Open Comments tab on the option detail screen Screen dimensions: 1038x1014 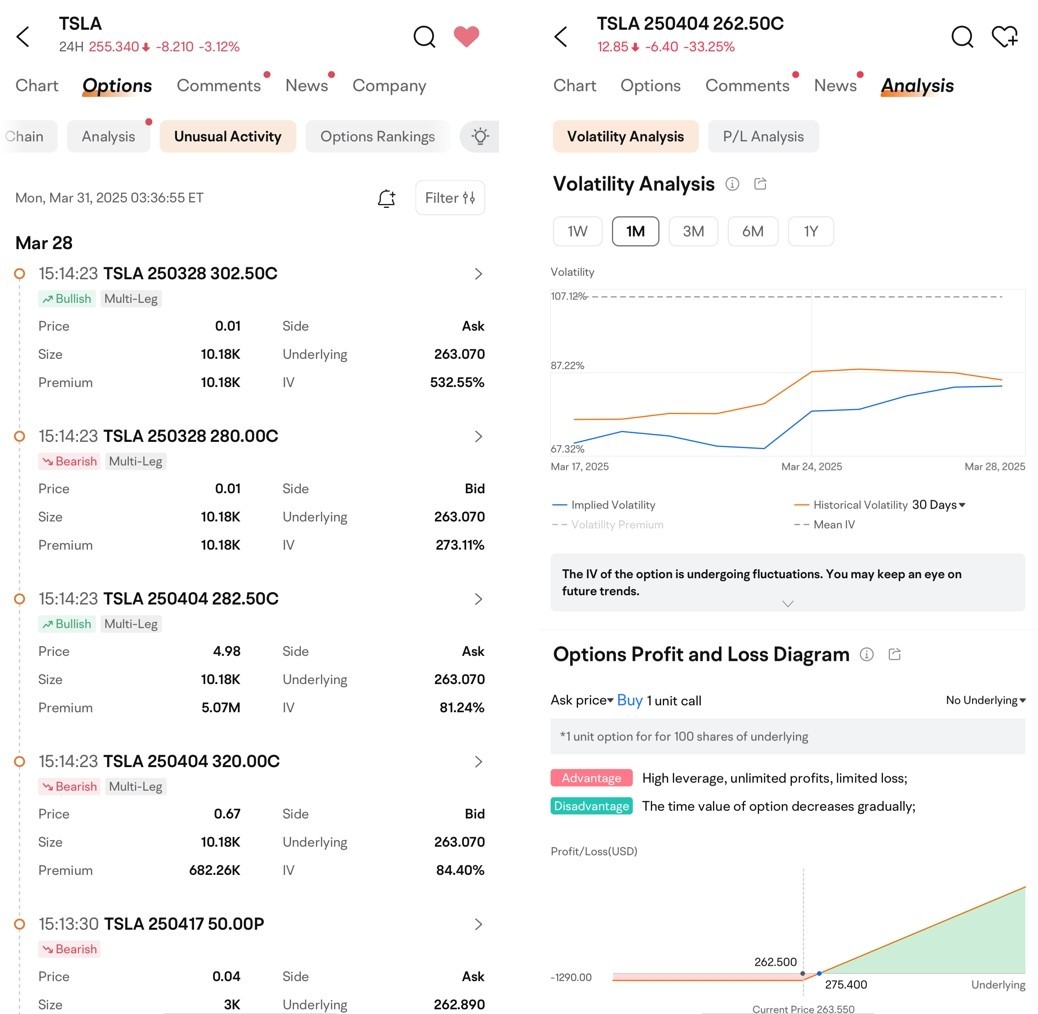tap(747, 85)
